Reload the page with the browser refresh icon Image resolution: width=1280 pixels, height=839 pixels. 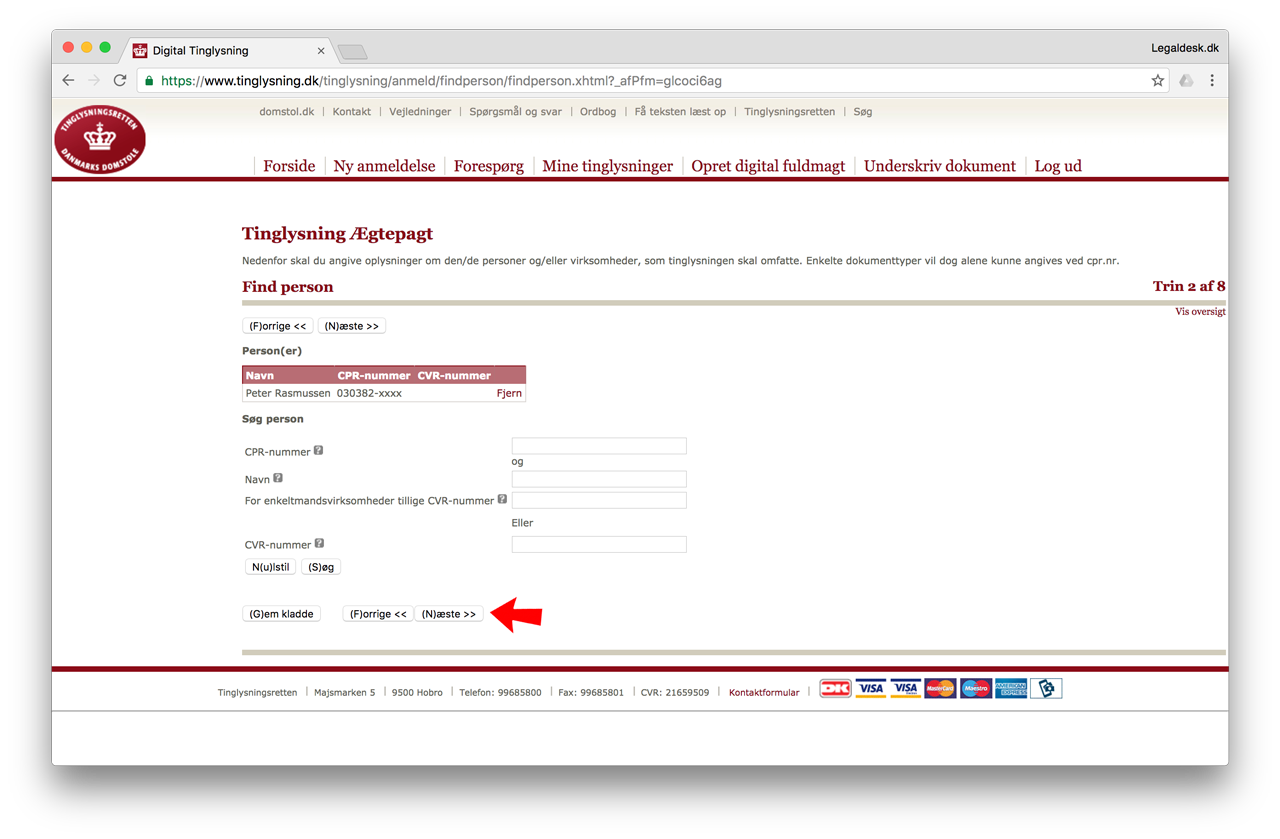[120, 80]
